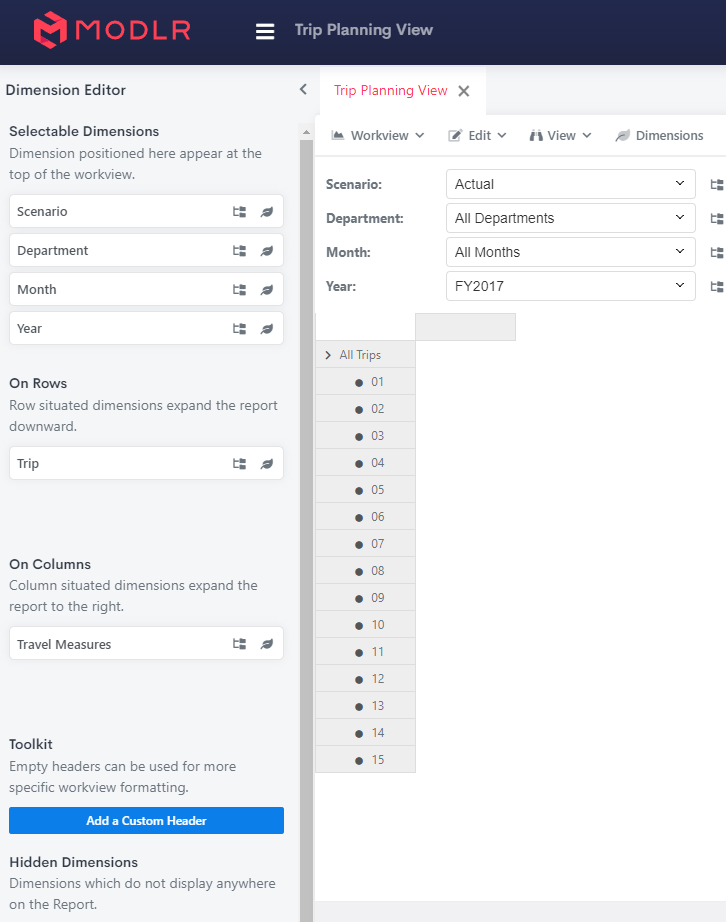Open the Workview menu
726x922 pixels.
point(378,134)
